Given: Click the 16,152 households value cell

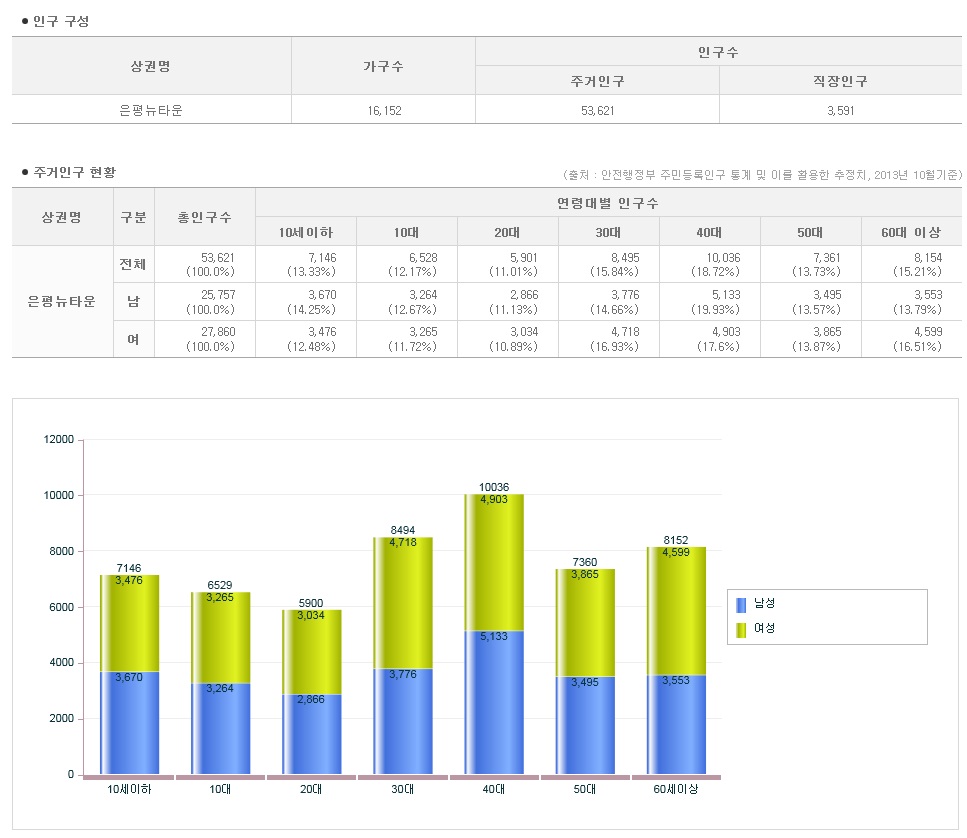Looking at the screenshot, I should (x=383, y=110).
